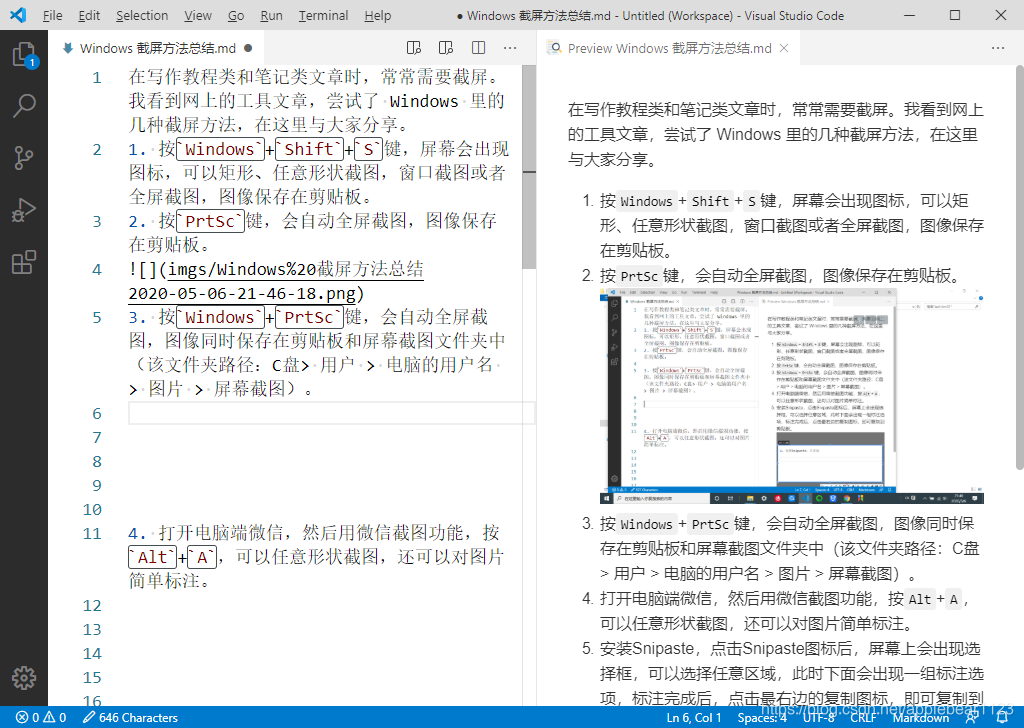The image size is (1024, 728).
Task: Click preview intro paragraph '在写作教程类和笔记类文章时'
Action: pos(775,135)
